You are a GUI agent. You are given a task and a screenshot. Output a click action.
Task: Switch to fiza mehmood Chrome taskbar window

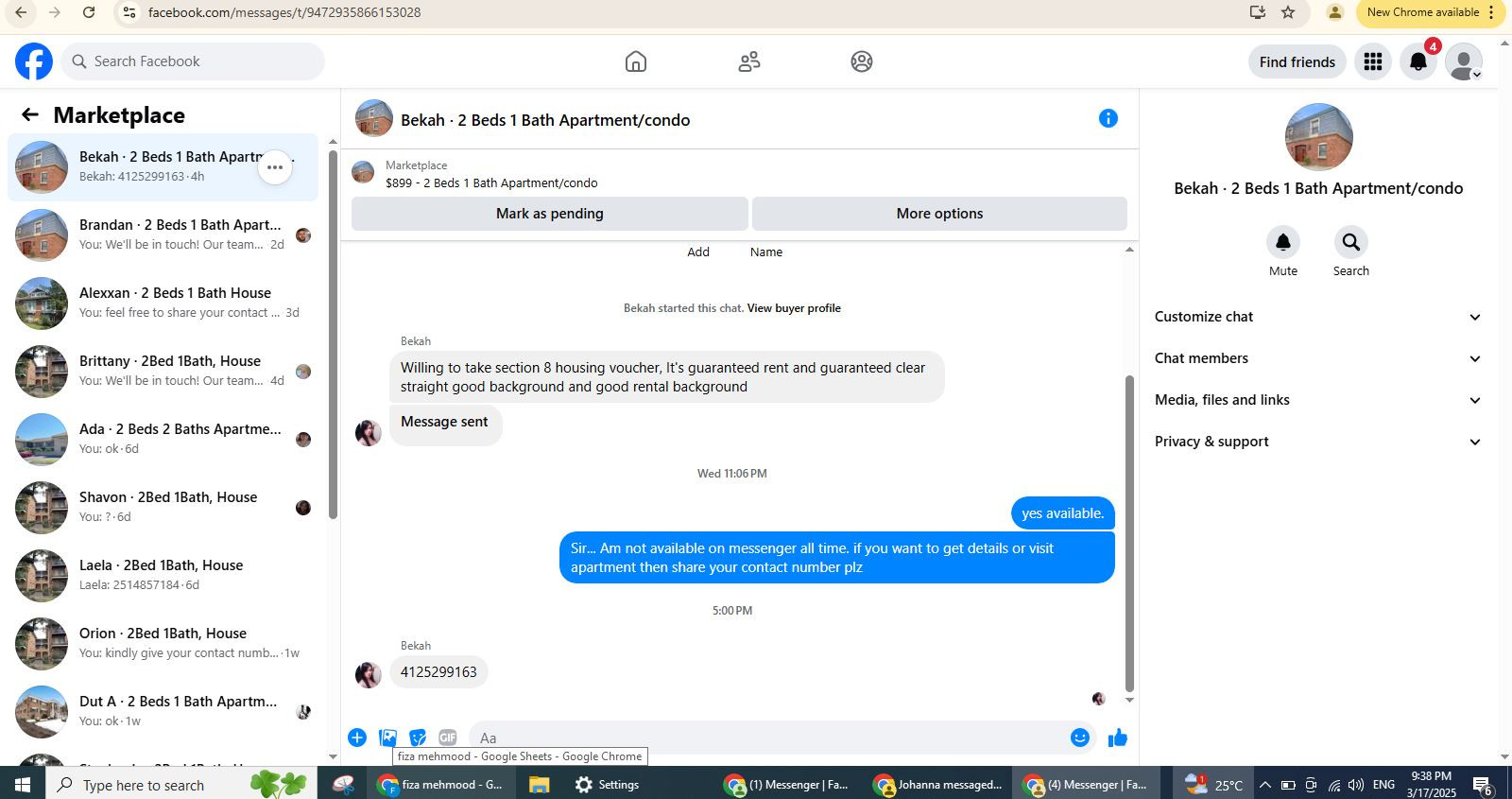441,785
